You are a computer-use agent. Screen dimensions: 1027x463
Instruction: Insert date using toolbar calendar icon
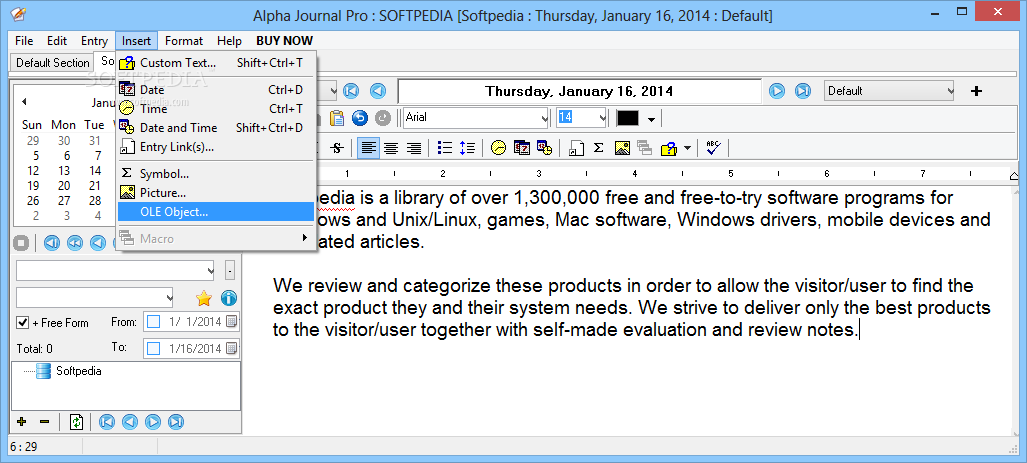[x=522, y=148]
